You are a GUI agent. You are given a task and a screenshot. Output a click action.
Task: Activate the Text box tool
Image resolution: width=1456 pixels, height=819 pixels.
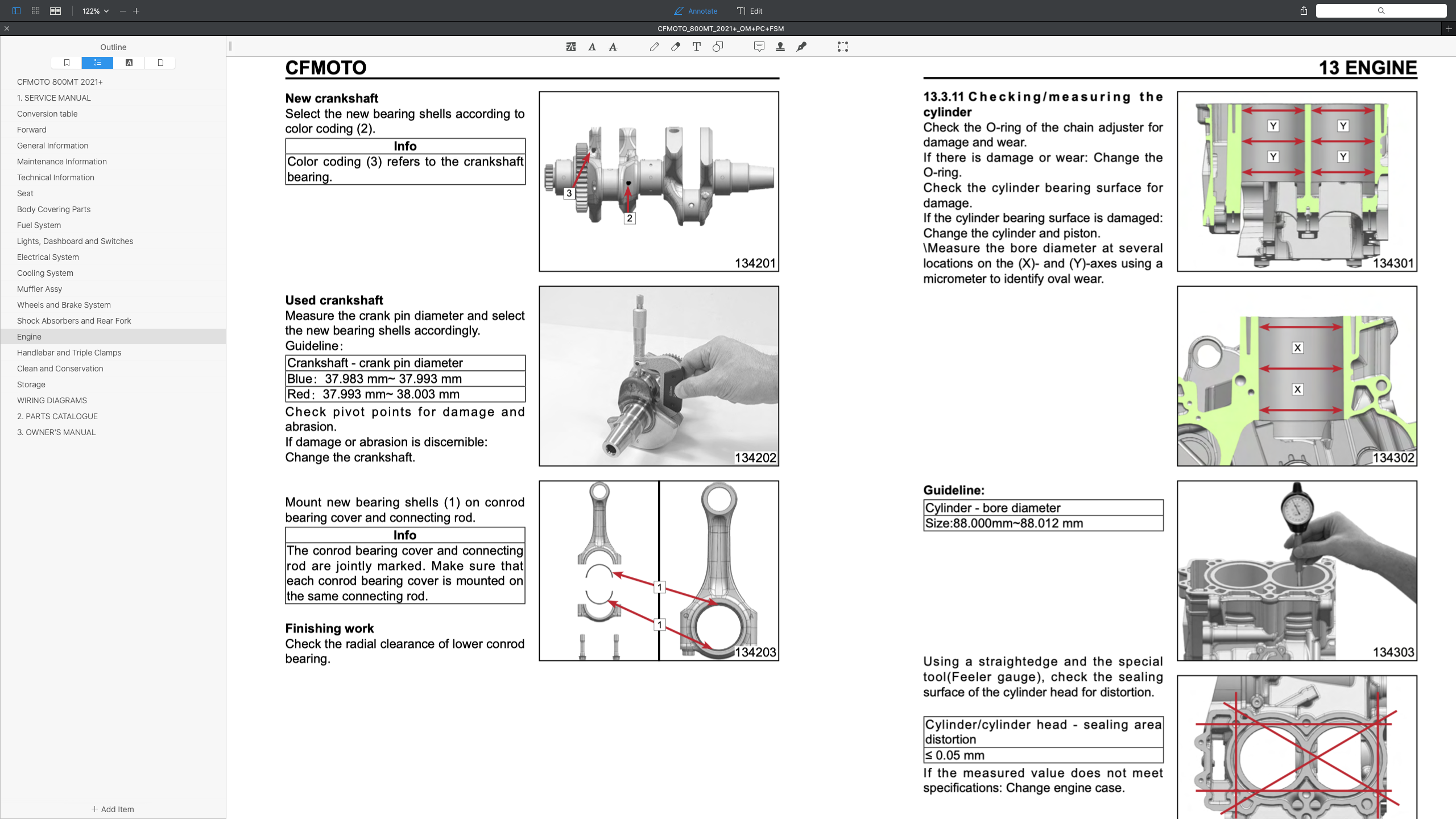tap(697, 47)
